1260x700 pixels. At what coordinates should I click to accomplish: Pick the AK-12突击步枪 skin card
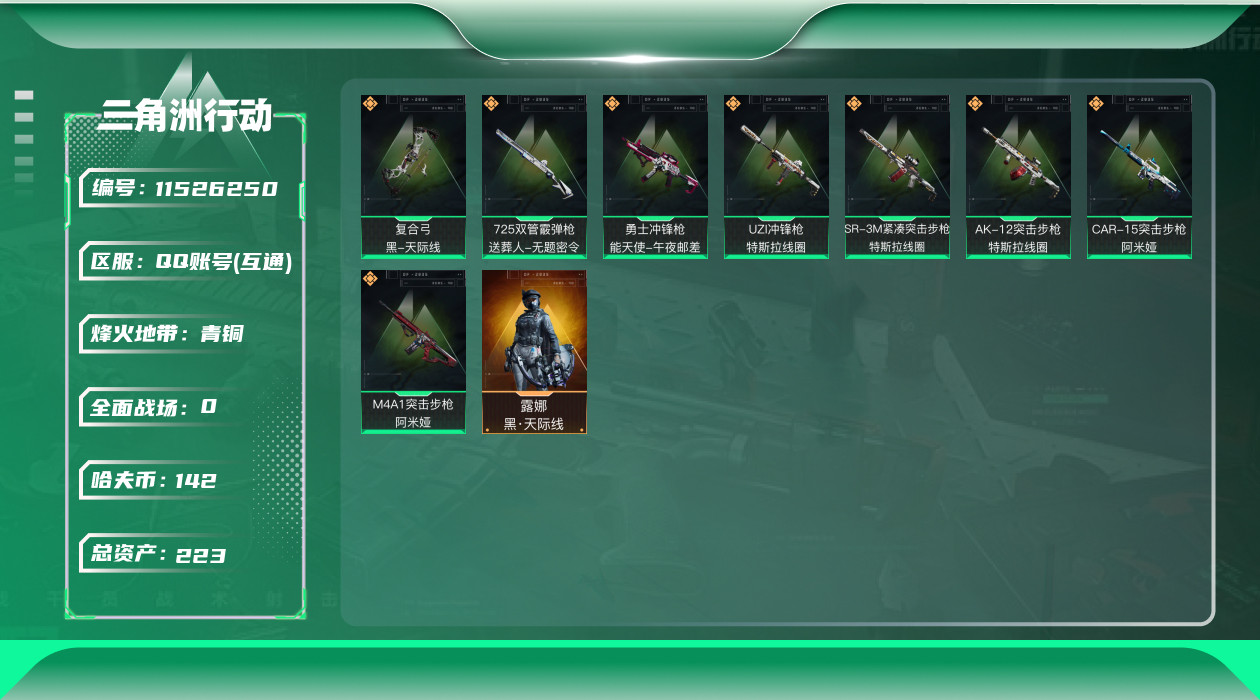point(1018,177)
